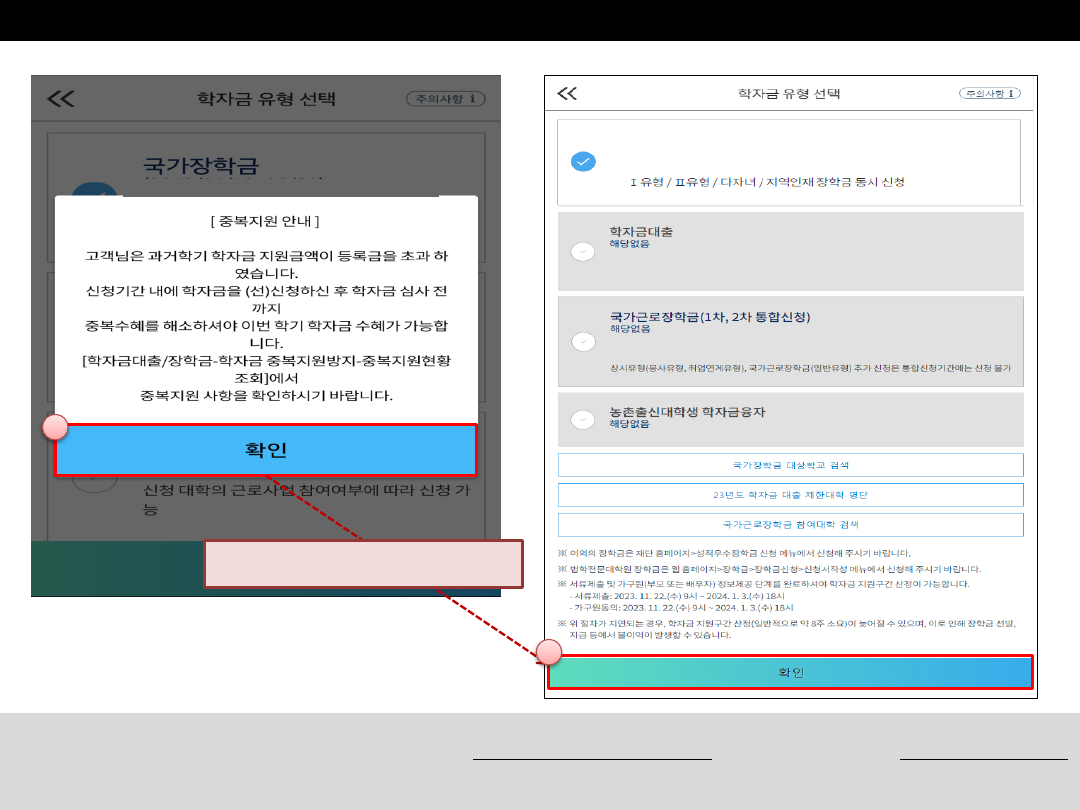
Task: Click the 농촌출신대학생 학자금융자 title
Action: [687, 411]
